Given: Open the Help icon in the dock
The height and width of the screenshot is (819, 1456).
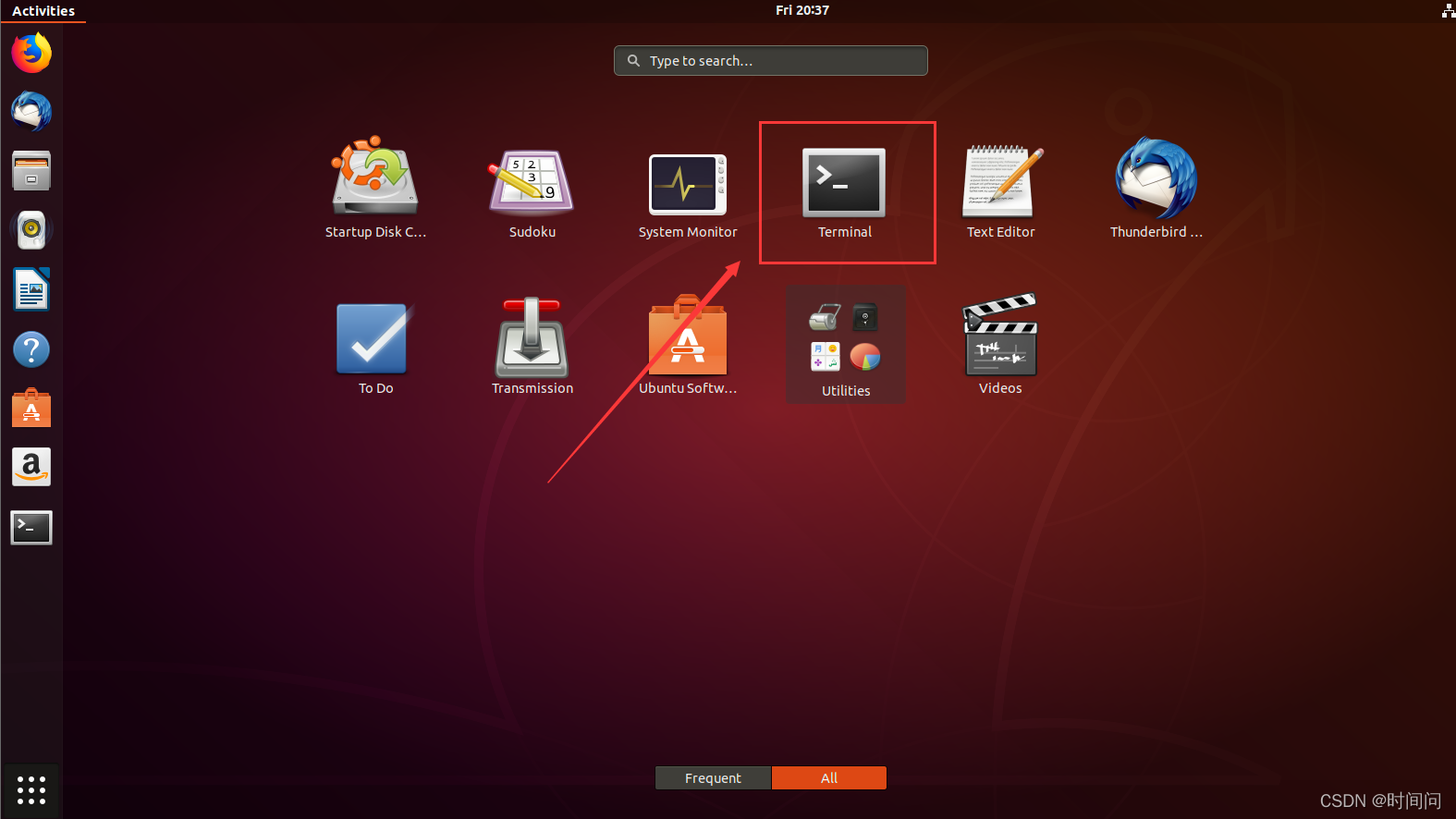Looking at the screenshot, I should coord(31,349).
